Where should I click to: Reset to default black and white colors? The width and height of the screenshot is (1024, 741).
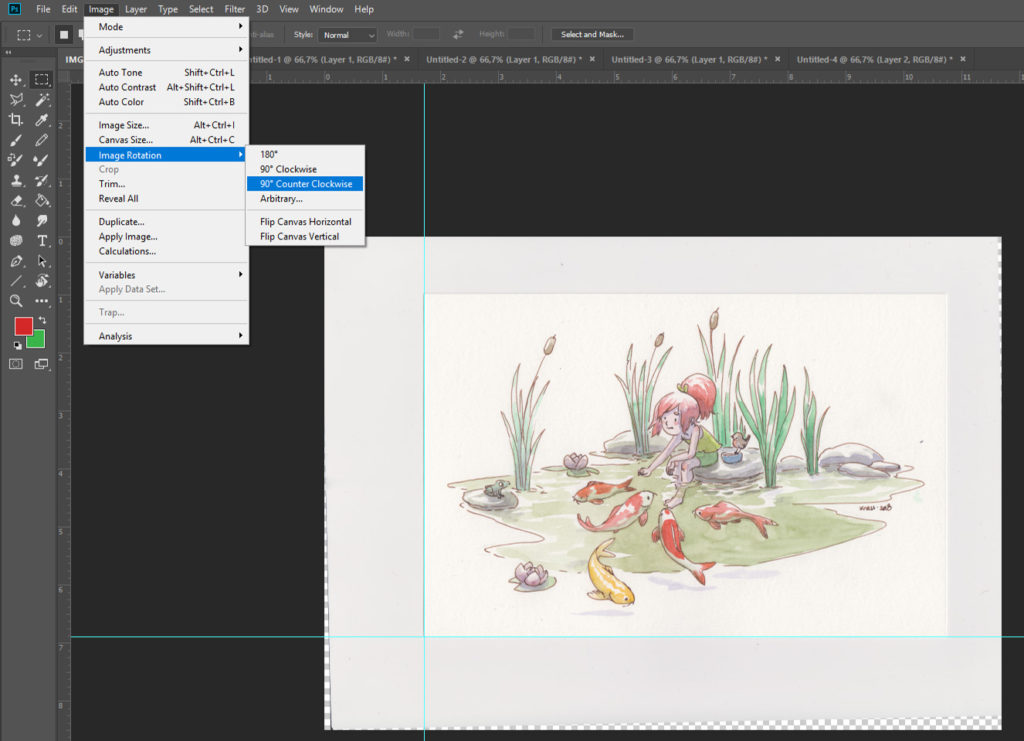point(18,345)
